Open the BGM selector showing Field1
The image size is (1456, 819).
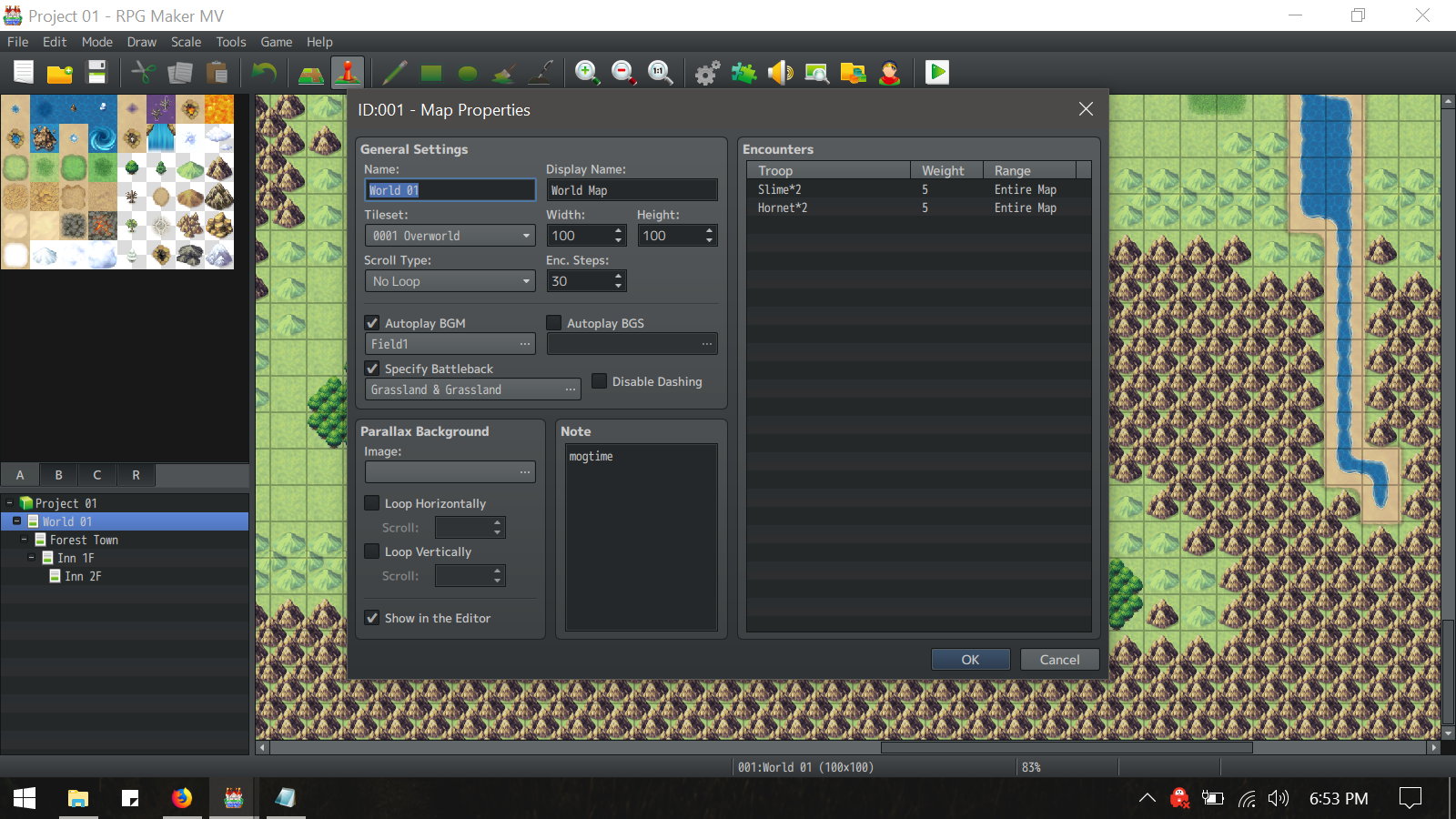click(450, 344)
